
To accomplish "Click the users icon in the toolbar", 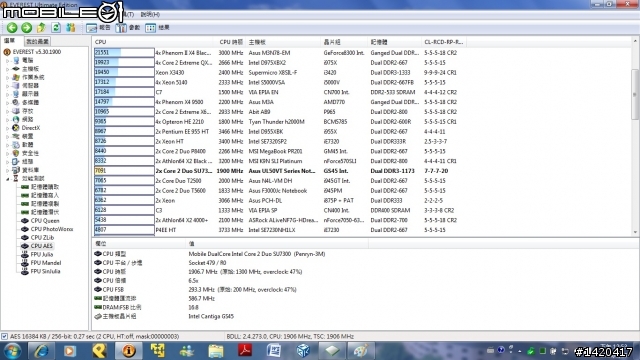I will [71, 27].
